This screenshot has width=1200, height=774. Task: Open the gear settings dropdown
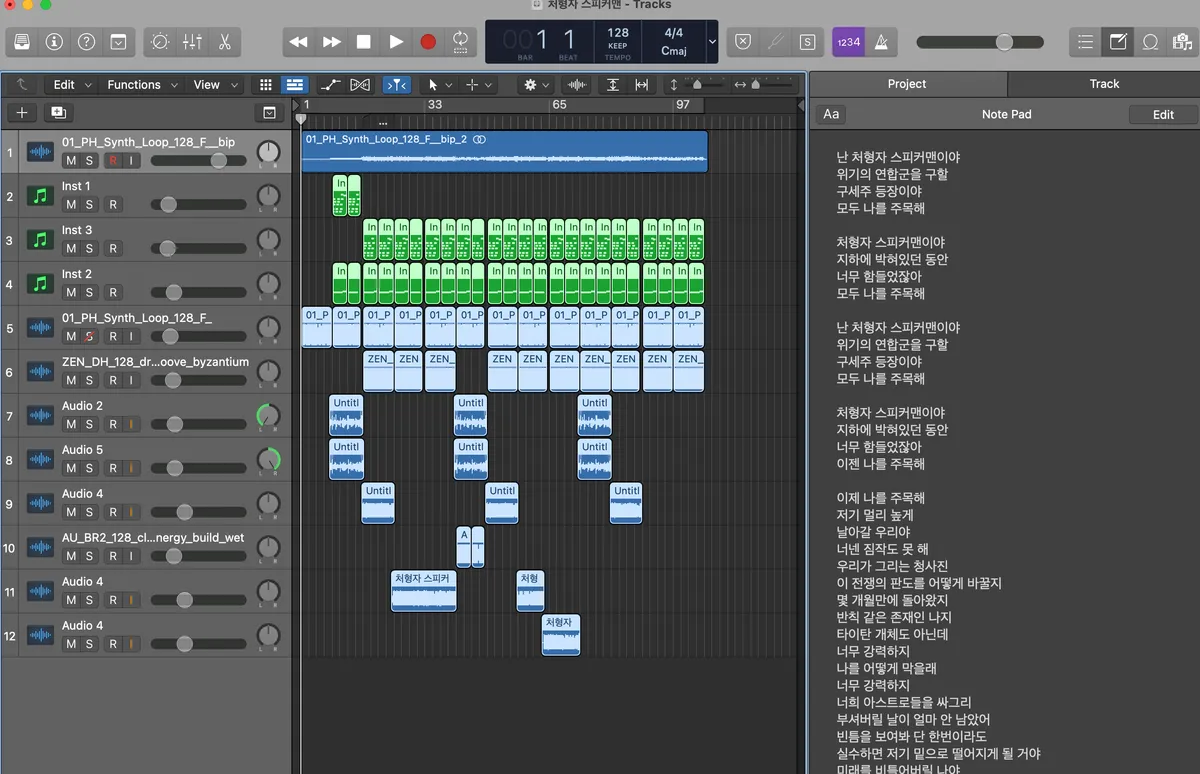536,85
